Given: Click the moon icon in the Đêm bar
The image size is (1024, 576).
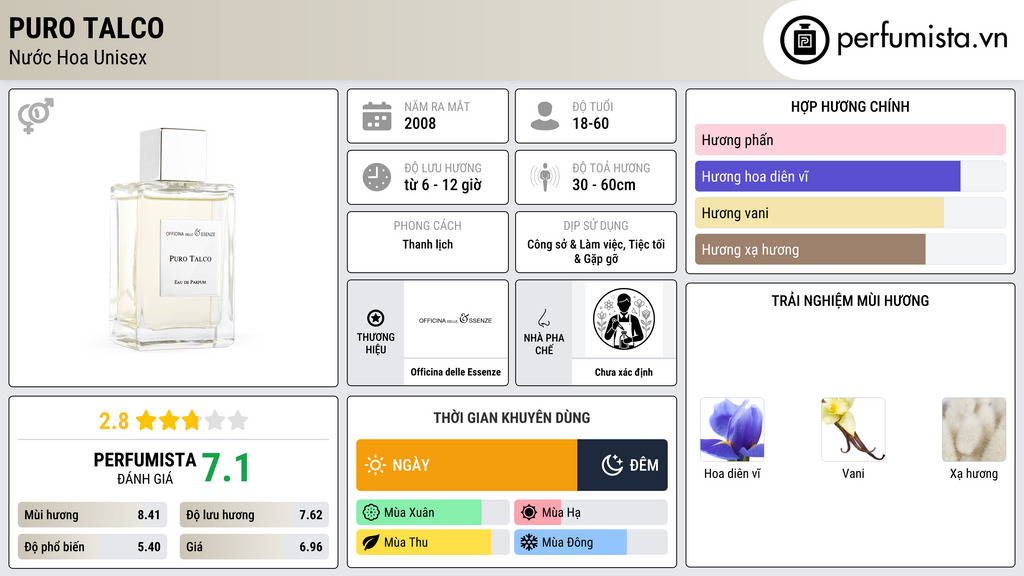Looking at the screenshot, I should coord(612,465).
